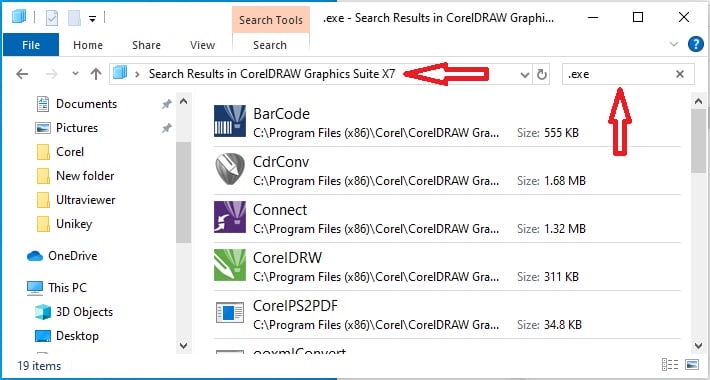Click the 19 items status text
This screenshot has width=710, height=380.
(39, 366)
